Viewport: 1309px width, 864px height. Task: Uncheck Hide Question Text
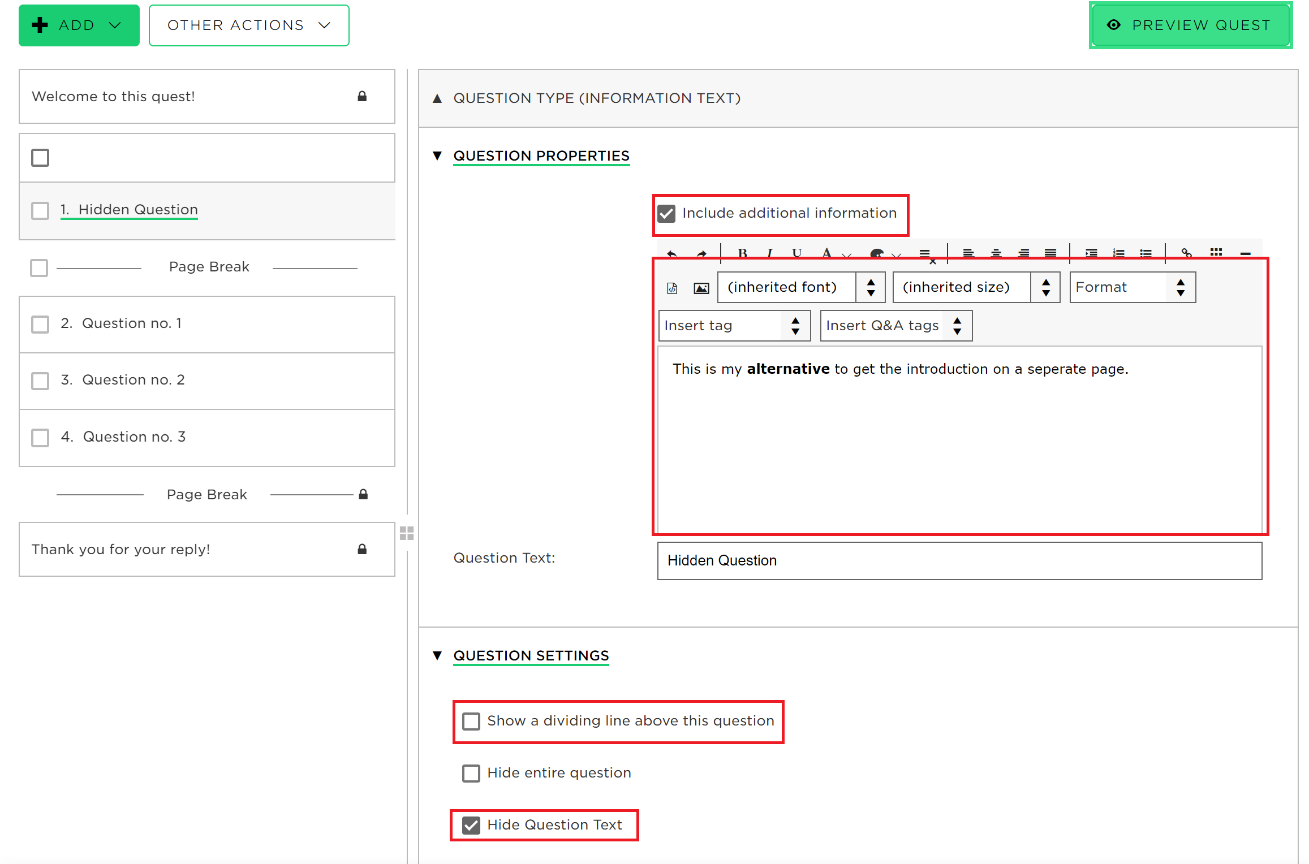click(471, 825)
